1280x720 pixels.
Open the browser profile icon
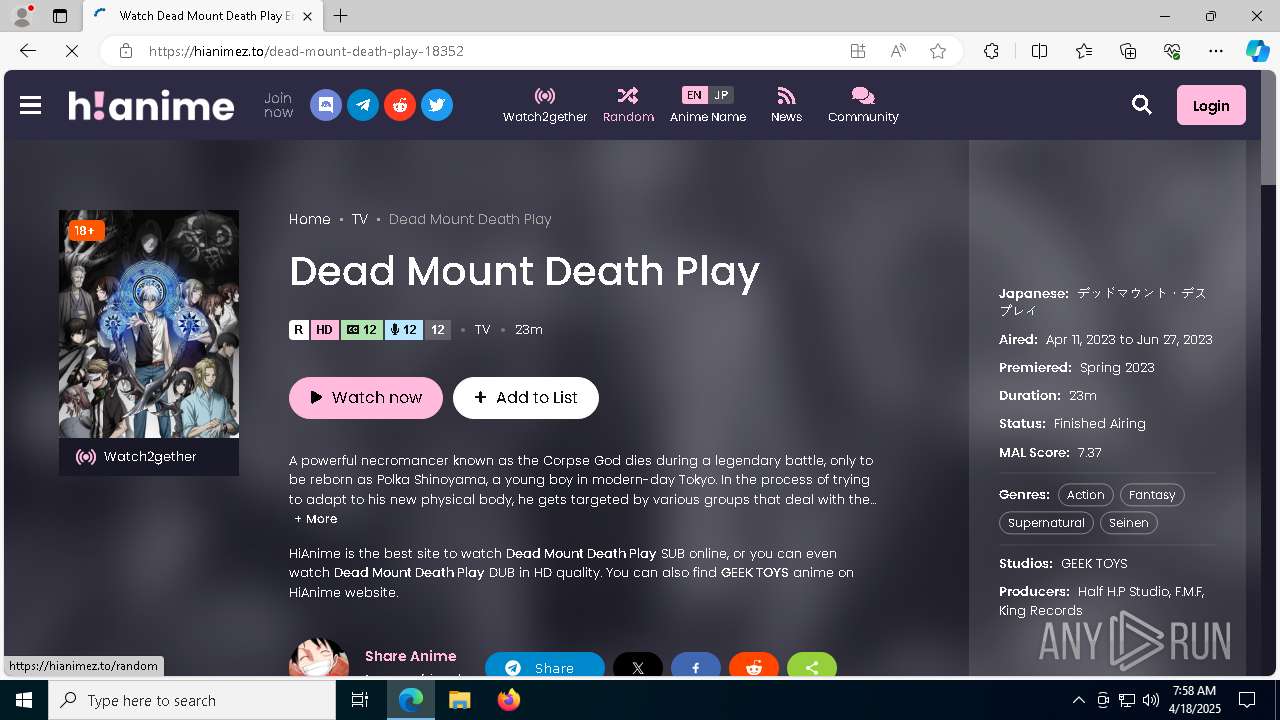point(22,16)
